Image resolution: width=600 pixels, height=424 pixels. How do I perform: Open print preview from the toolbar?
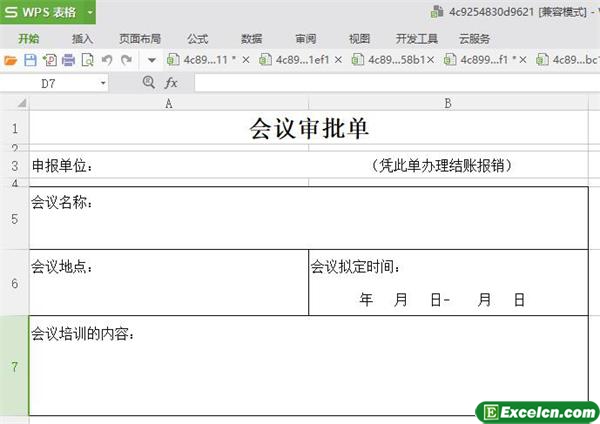(87, 60)
